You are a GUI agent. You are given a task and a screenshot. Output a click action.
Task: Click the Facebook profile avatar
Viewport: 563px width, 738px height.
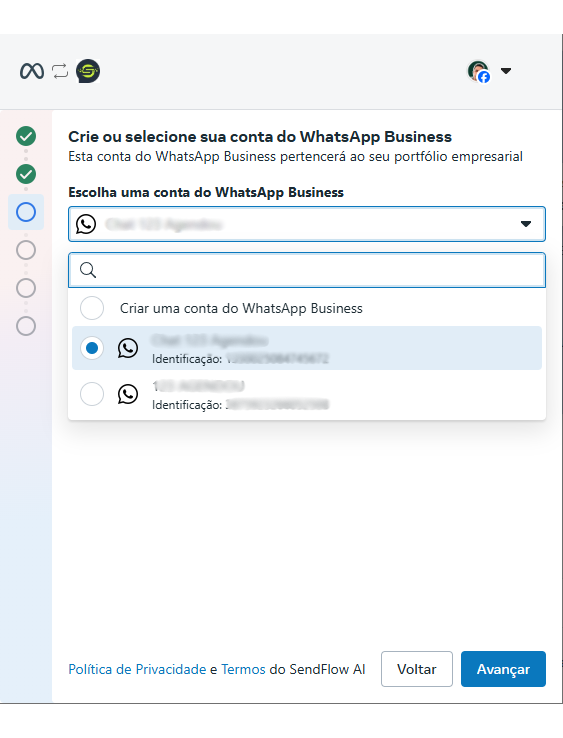pos(478,71)
